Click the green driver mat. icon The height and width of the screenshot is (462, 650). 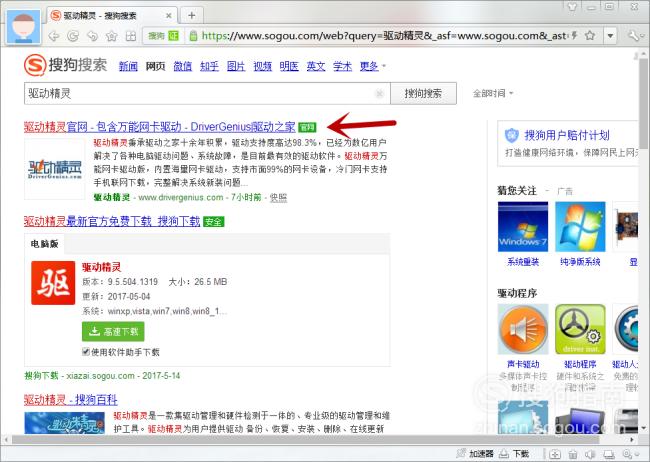(x=580, y=329)
